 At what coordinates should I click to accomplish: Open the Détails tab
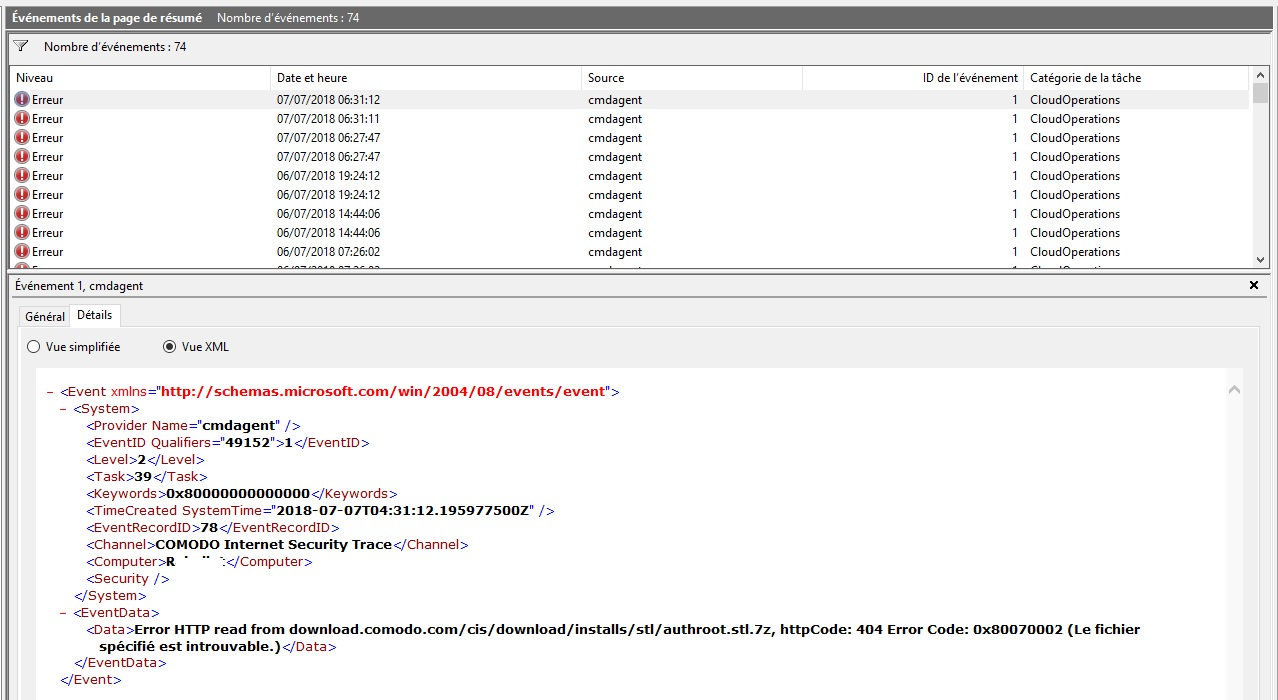tap(95, 315)
